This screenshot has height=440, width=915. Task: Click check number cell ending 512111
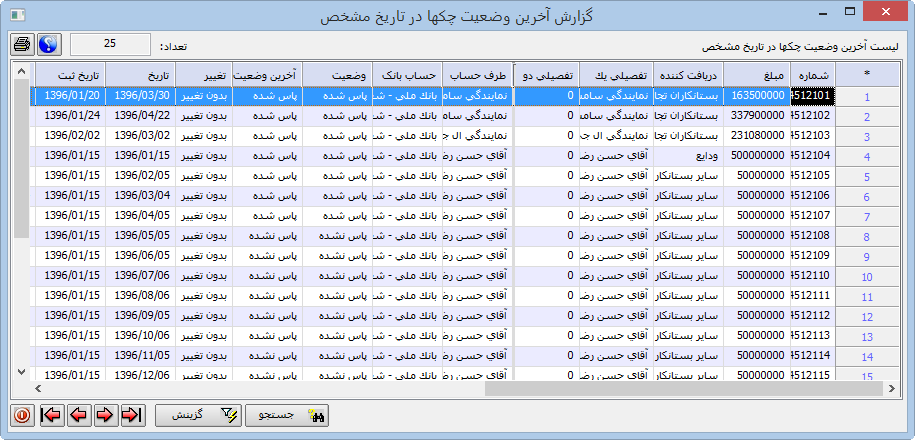[x=813, y=296]
